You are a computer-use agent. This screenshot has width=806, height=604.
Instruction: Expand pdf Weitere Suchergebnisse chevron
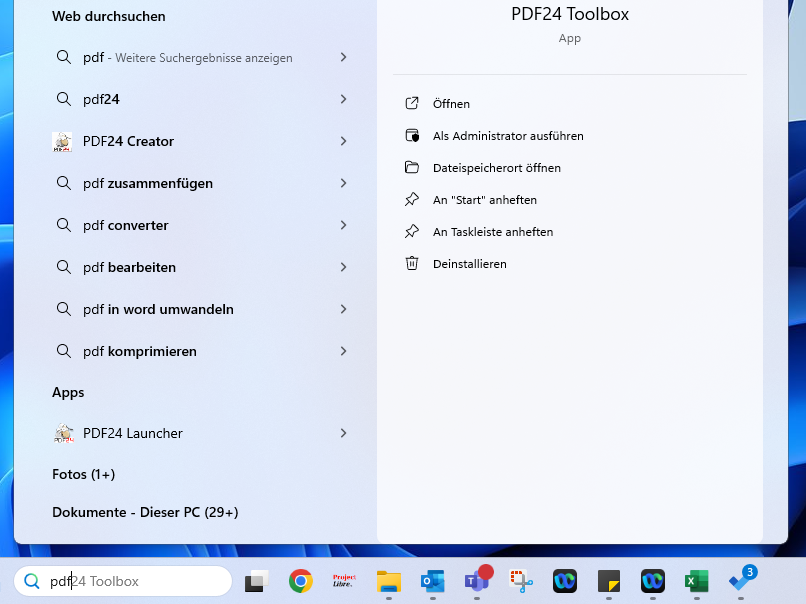click(343, 57)
